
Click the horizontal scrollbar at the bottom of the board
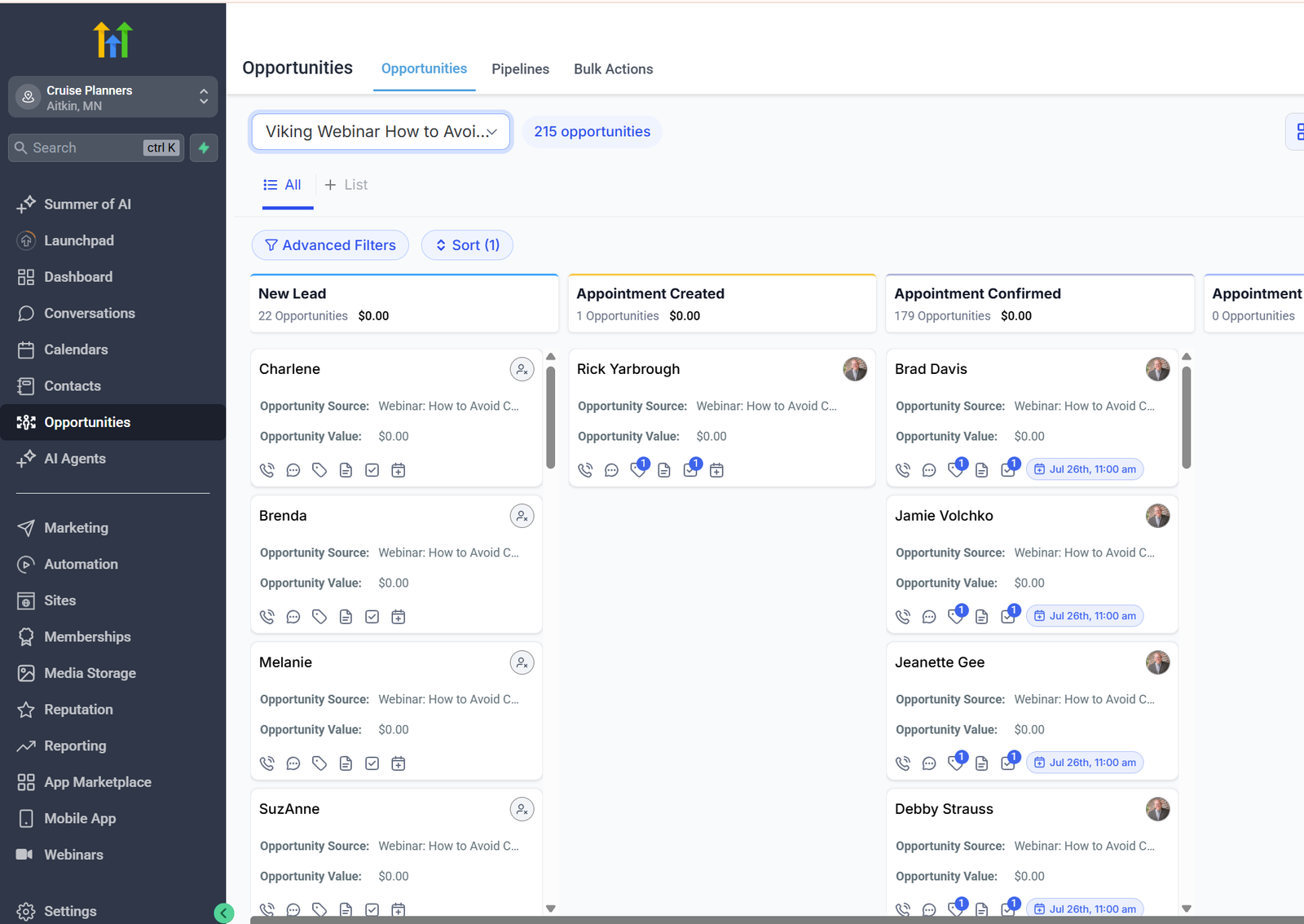777,920
